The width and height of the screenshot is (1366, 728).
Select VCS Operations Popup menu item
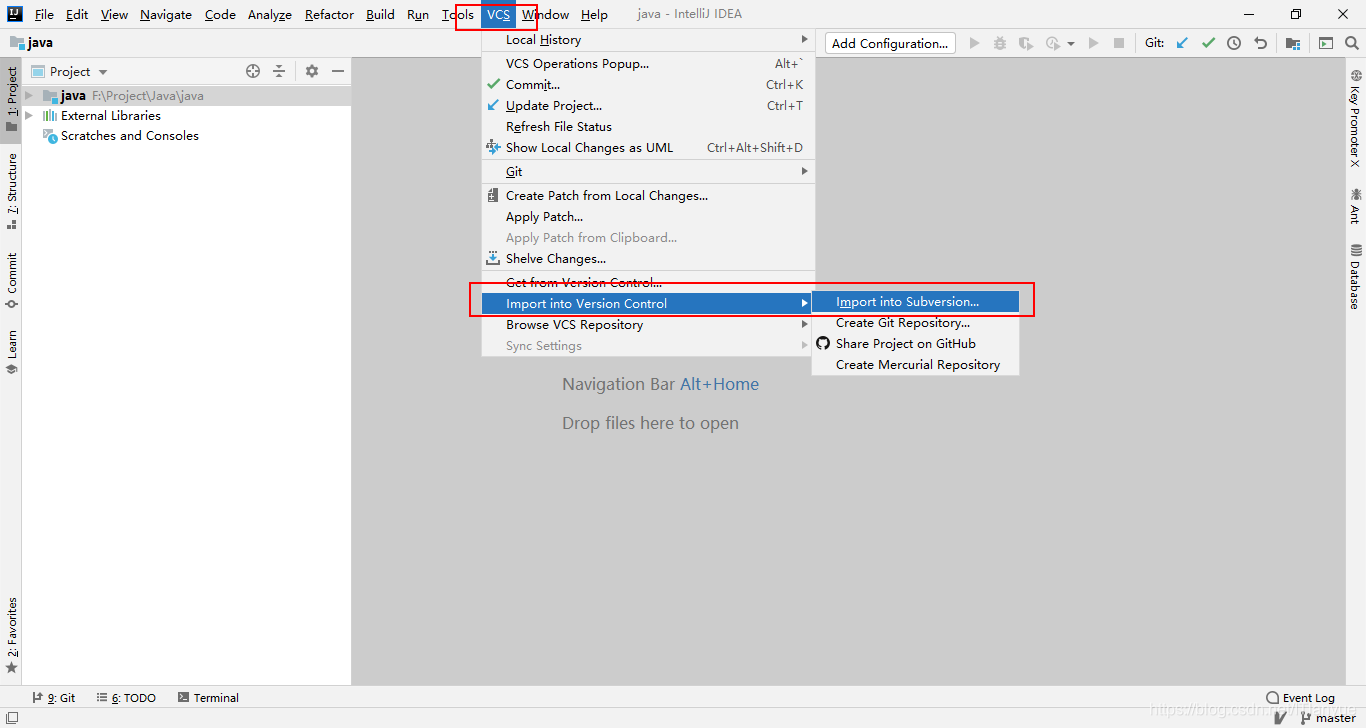[x=648, y=63]
